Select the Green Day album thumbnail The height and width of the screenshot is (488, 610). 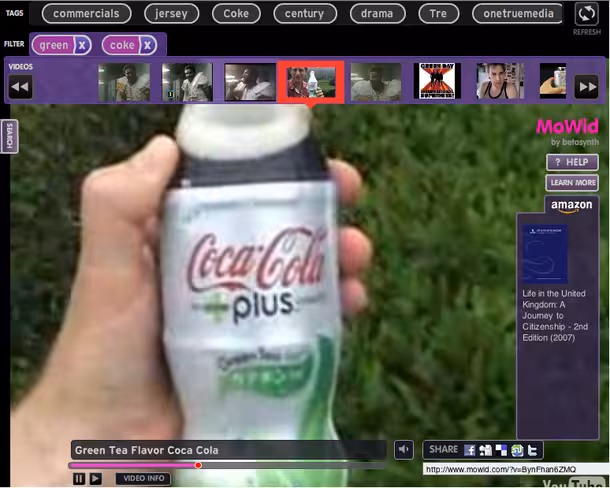(x=437, y=81)
